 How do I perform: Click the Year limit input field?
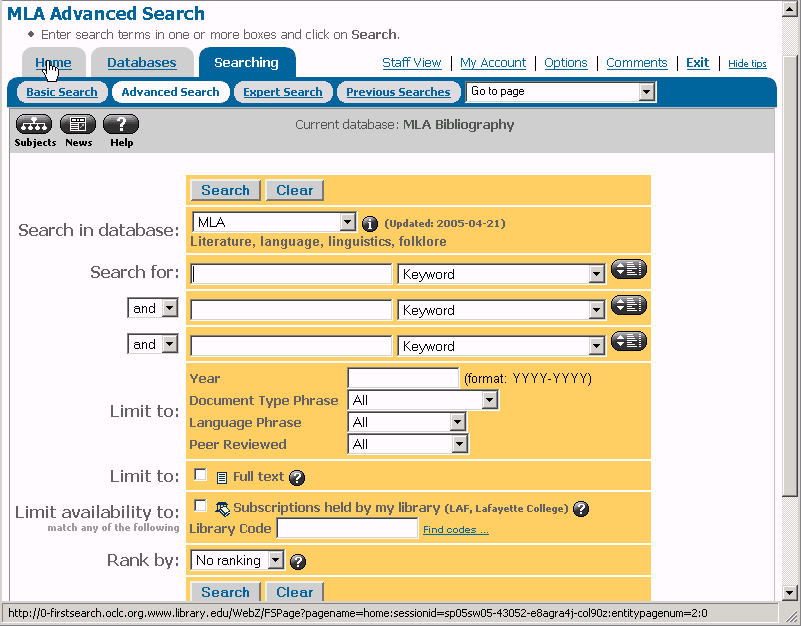click(403, 378)
